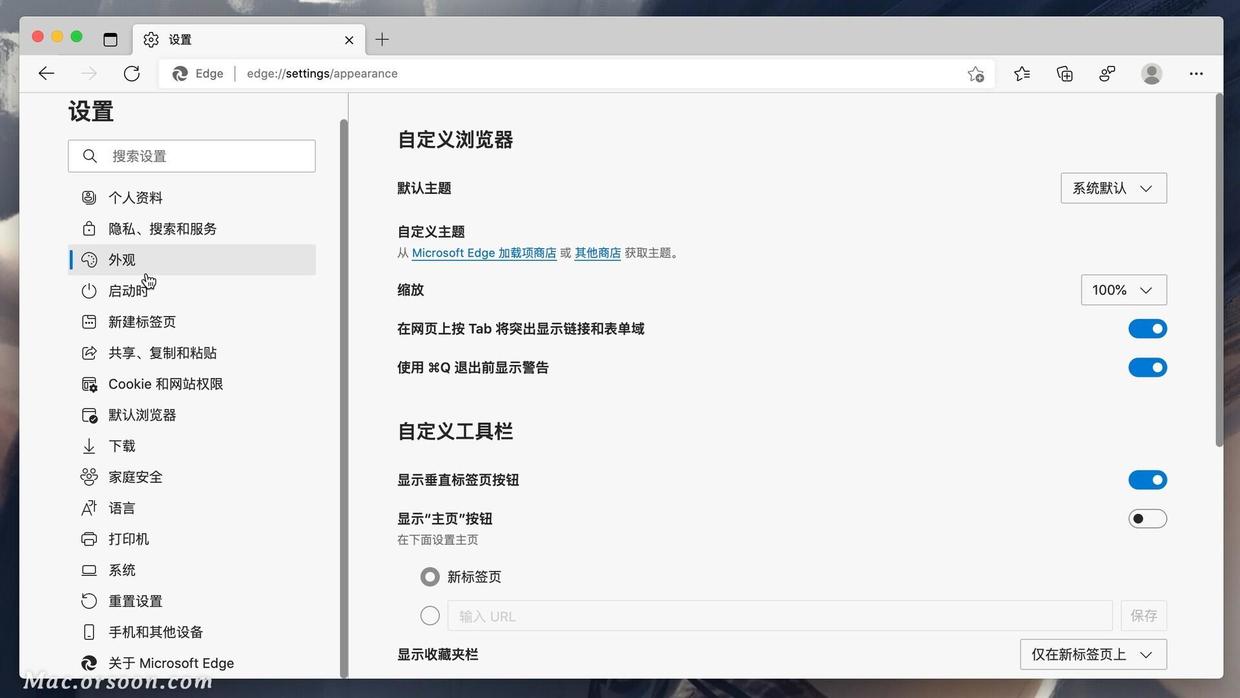Image resolution: width=1240 pixels, height=698 pixels.
Task: Select the 新标签页 radio option
Action: tap(429, 576)
